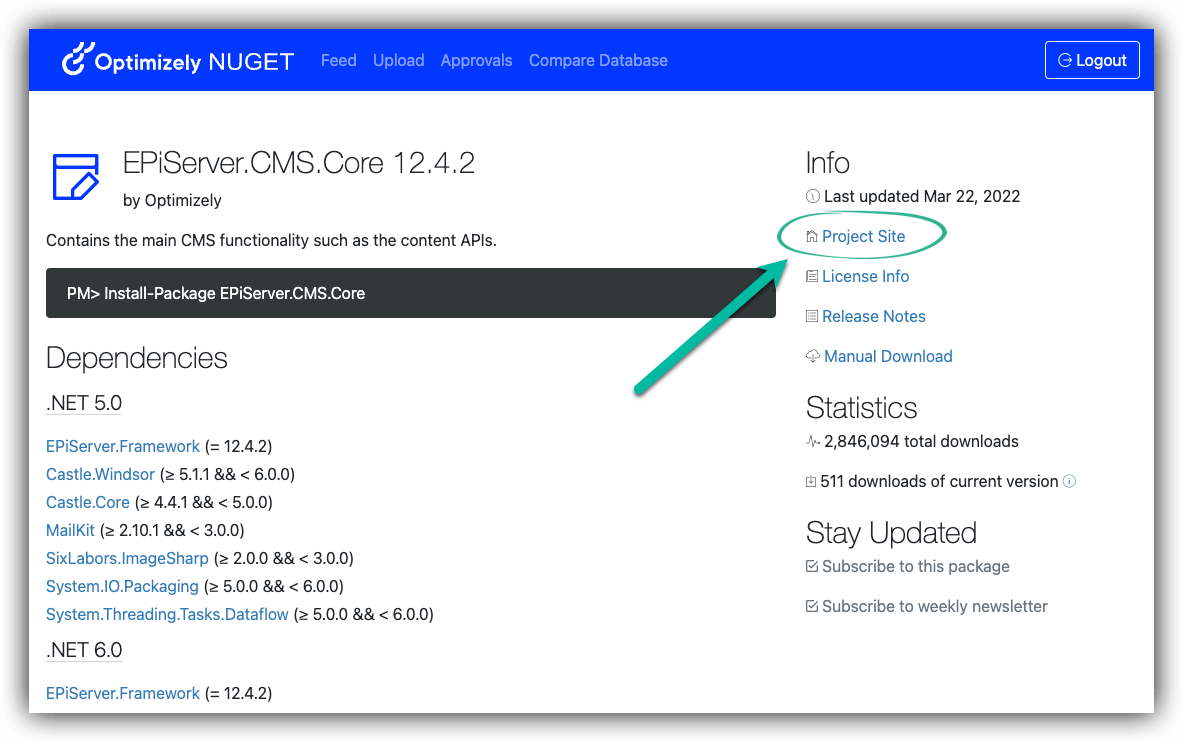
Task: Go to Approvals in navigation
Action: click(476, 60)
